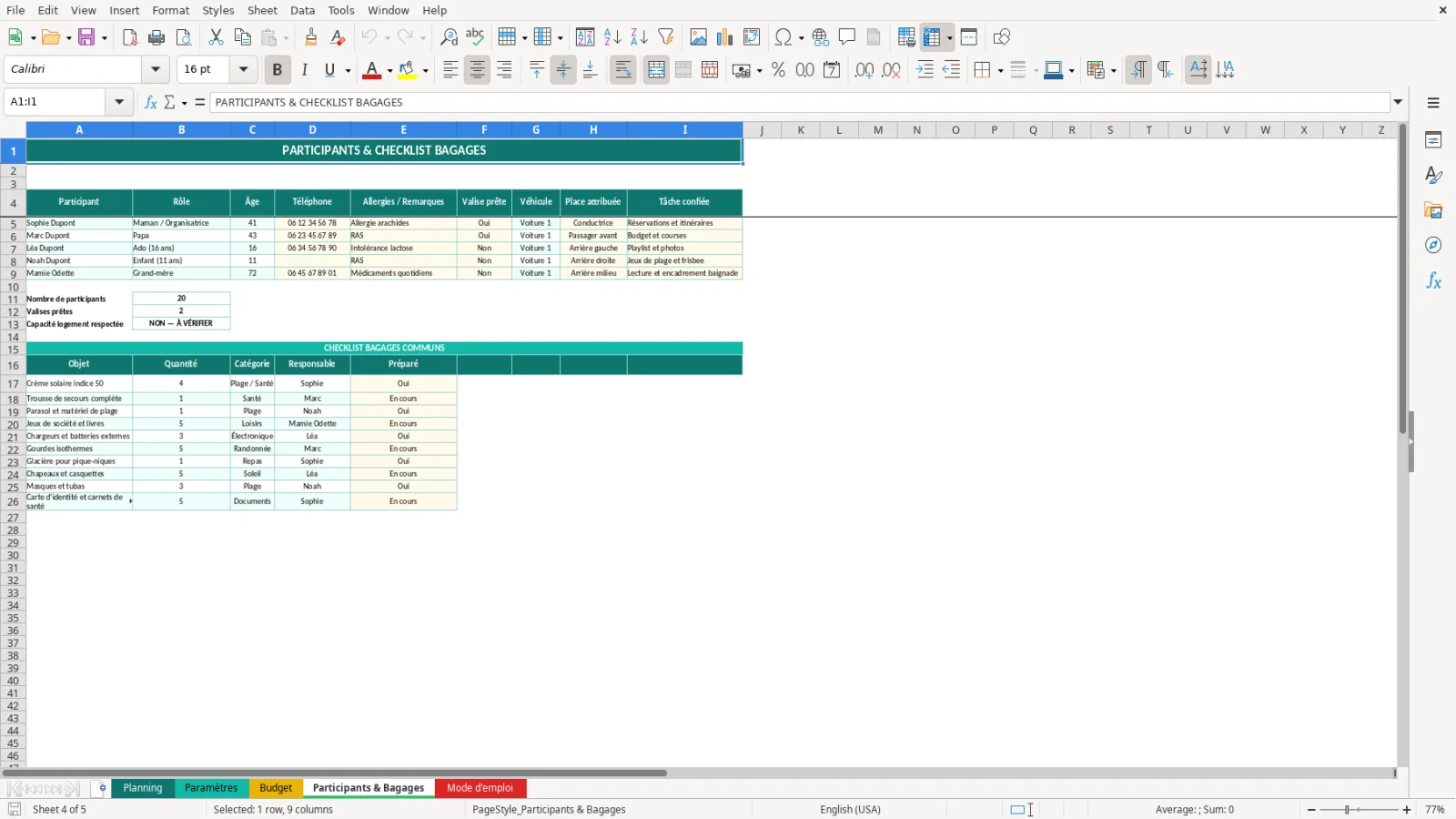This screenshot has height=819, width=1456.
Task: Adjust the zoom slider in status bar
Action: click(1347, 810)
